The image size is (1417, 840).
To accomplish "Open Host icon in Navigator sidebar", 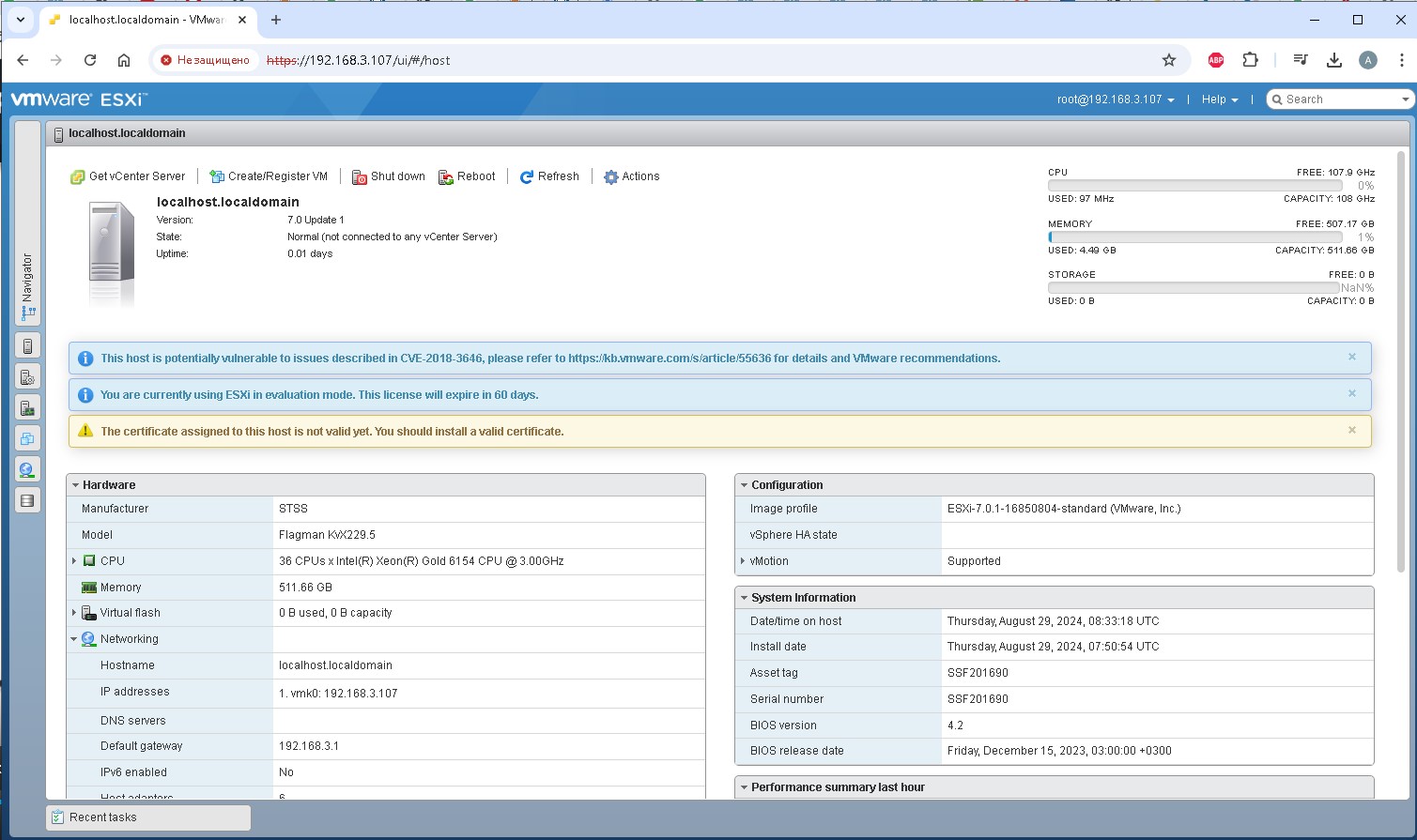I will pyautogui.click(x=27, y=346).
